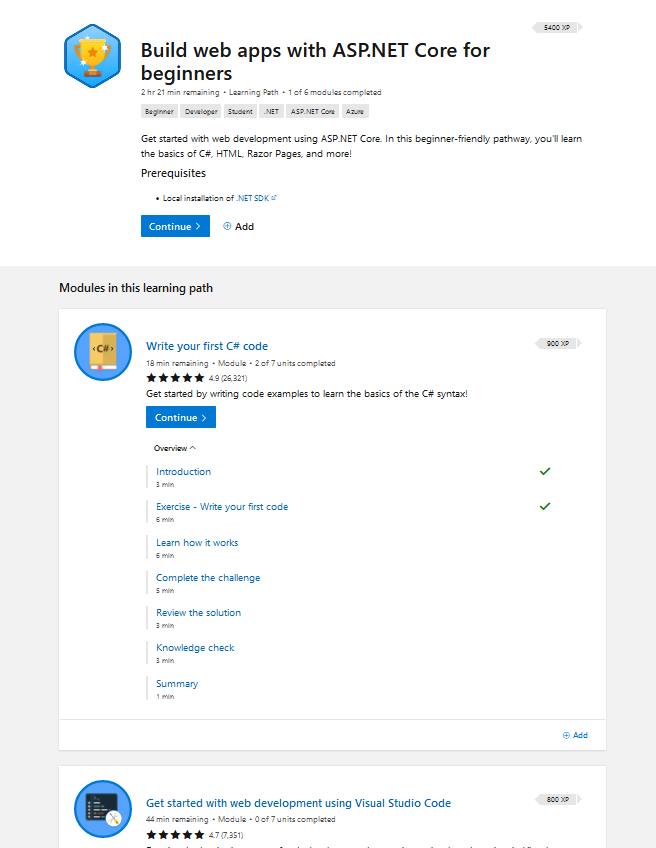
Task: Open the Learn how it works unit
Action: tap(197, 542)
